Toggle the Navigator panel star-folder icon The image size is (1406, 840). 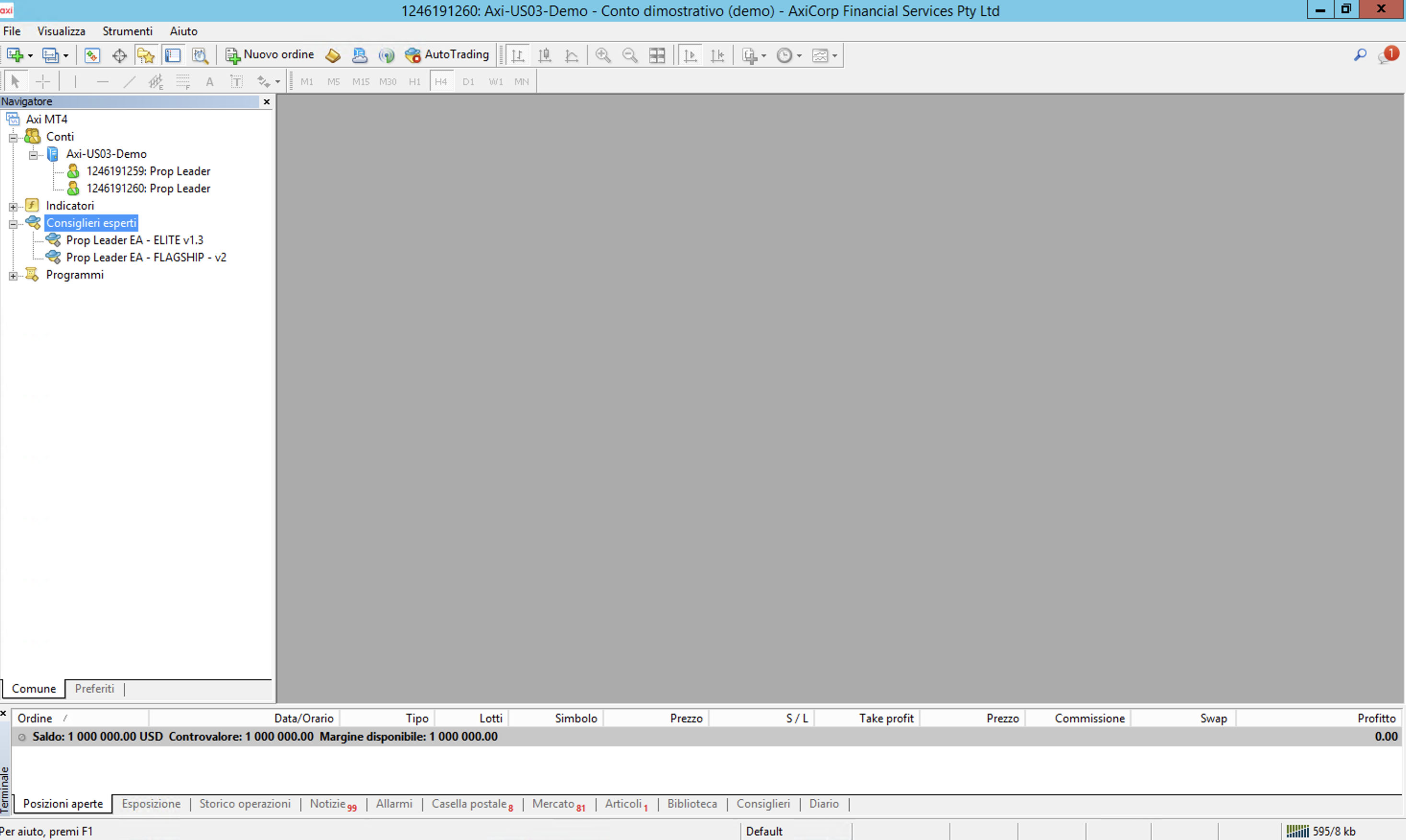pos(145,55)
